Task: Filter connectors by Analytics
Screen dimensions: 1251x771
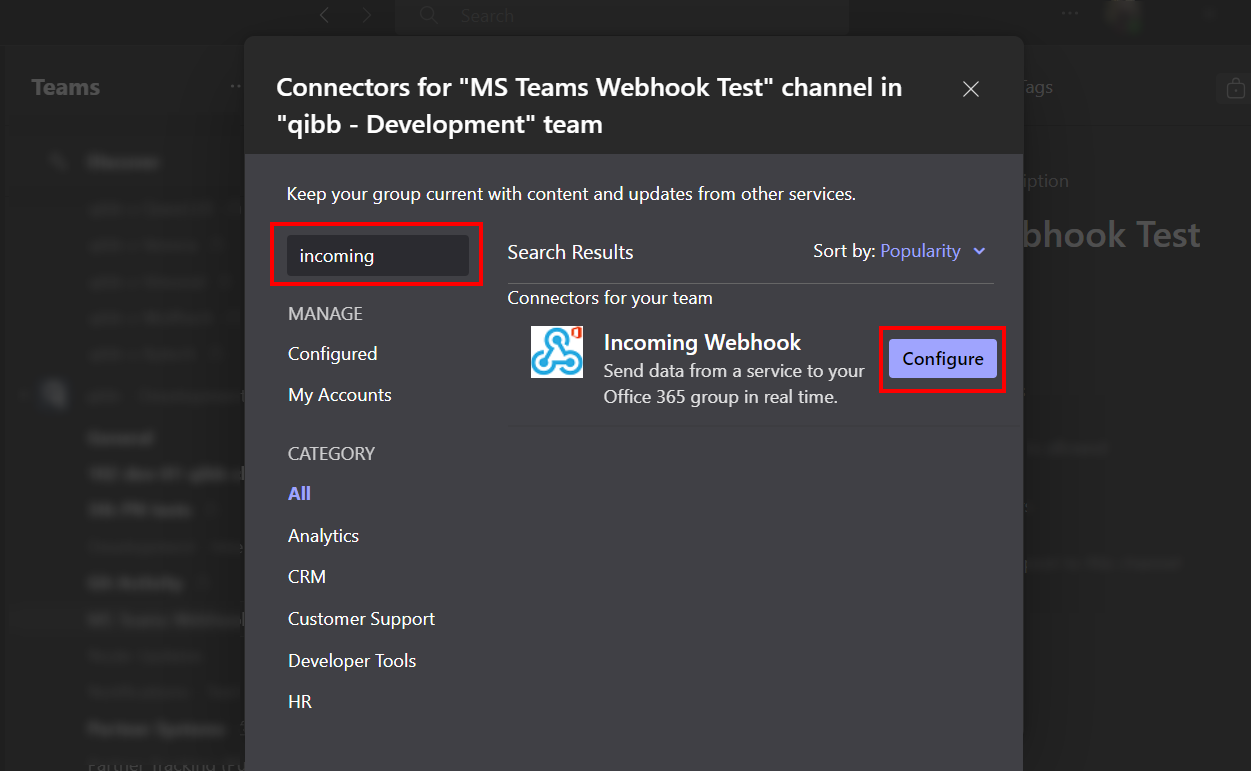Action: click(x=322, y=535)
